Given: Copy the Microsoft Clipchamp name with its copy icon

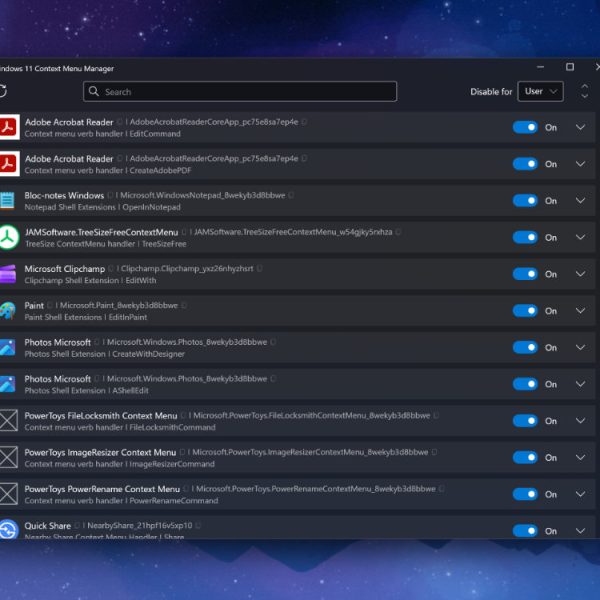Looking at the screenshot, I should [x=111, y=269].
